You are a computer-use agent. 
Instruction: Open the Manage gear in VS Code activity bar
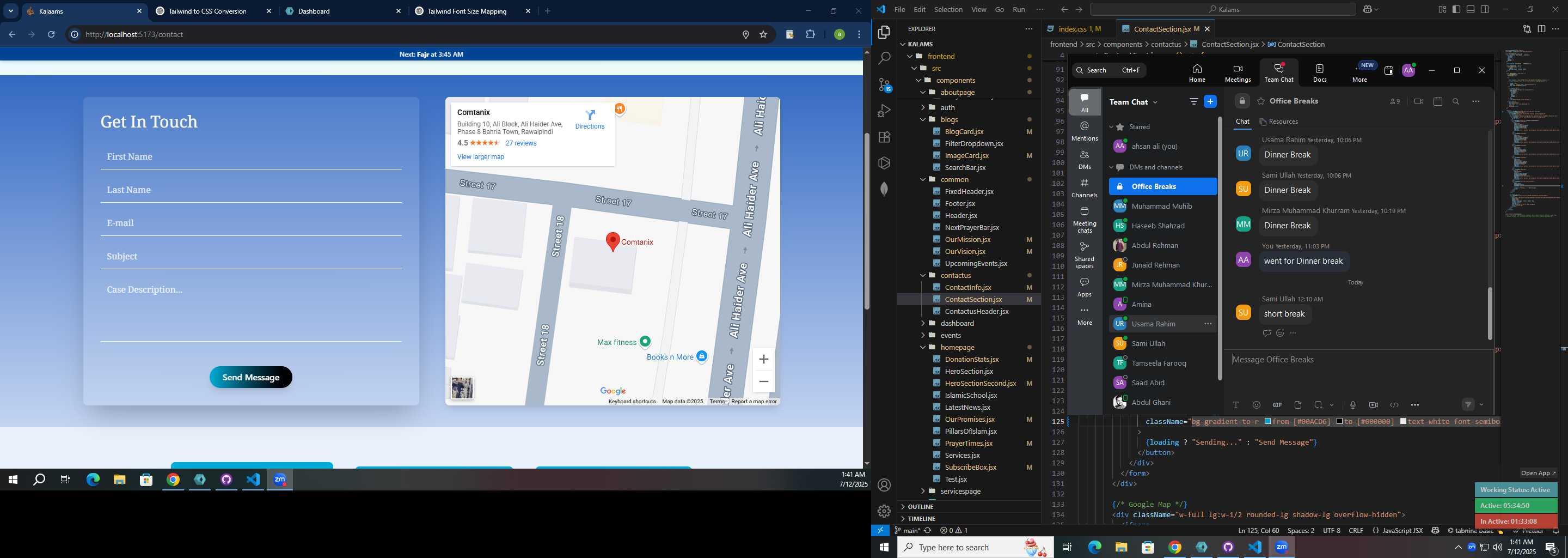pos(884,511)
